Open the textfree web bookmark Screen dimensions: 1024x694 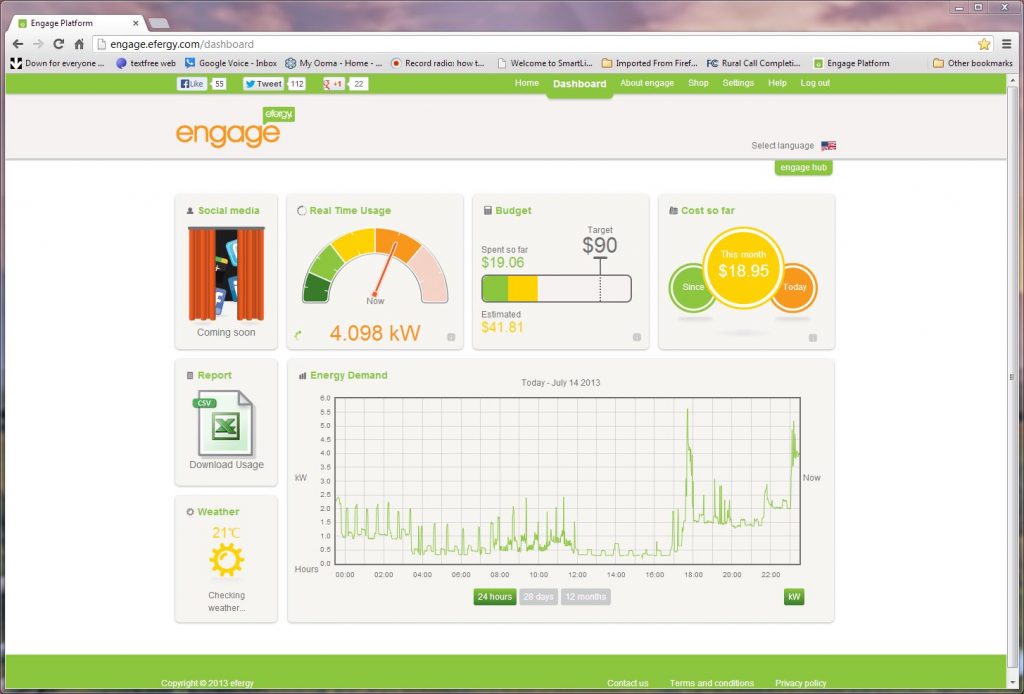tap(146, 63)
